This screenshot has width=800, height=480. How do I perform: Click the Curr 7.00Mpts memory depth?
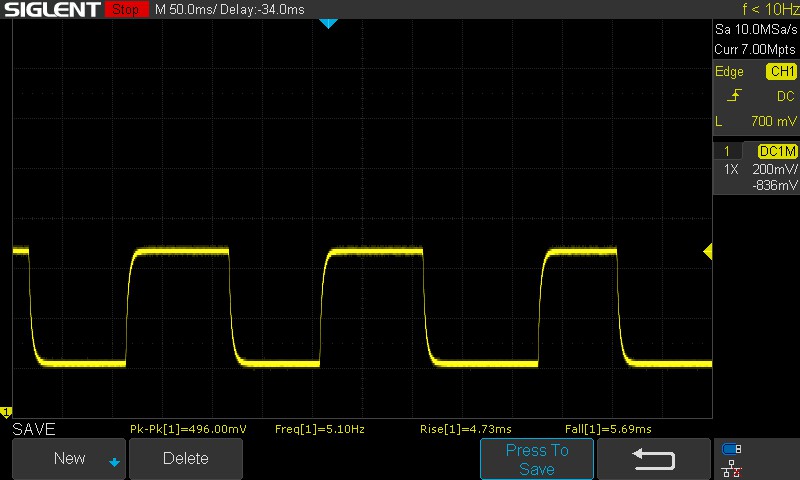(x=755, y=49)
